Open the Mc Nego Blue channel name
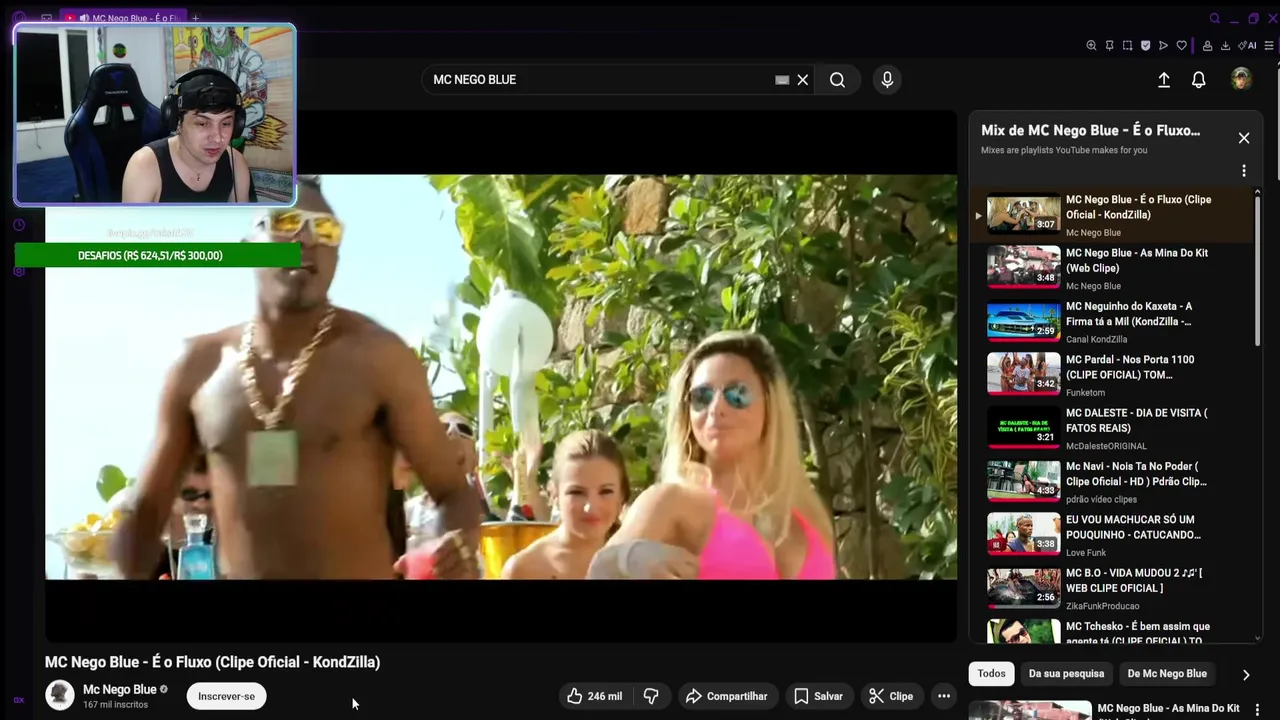 coord(120,689)
